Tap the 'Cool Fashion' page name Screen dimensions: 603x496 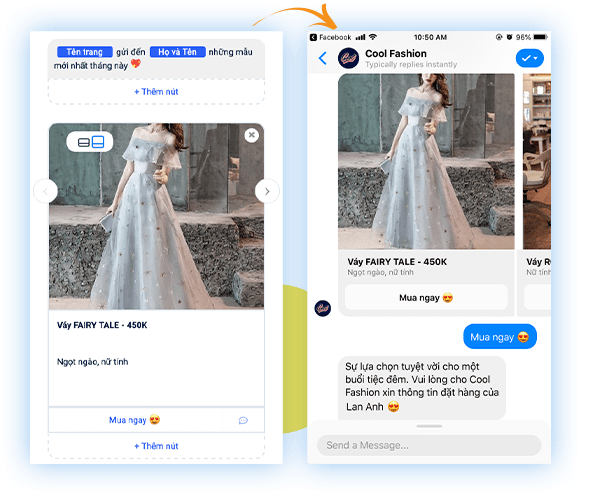coord(396,53)
